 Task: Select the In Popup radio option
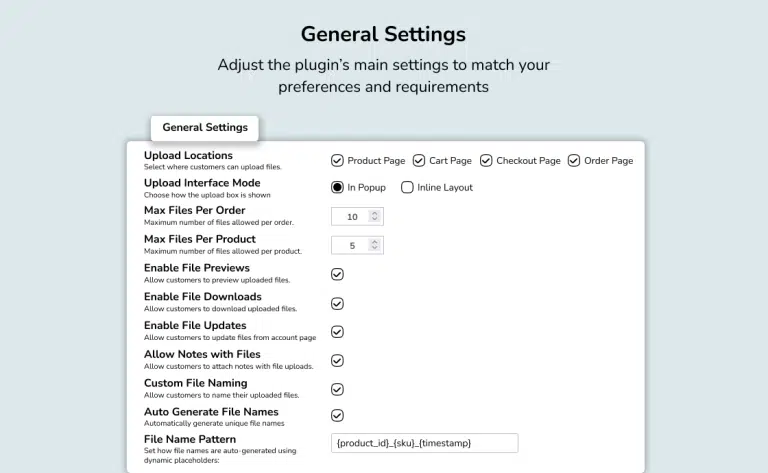coord(338,187)
